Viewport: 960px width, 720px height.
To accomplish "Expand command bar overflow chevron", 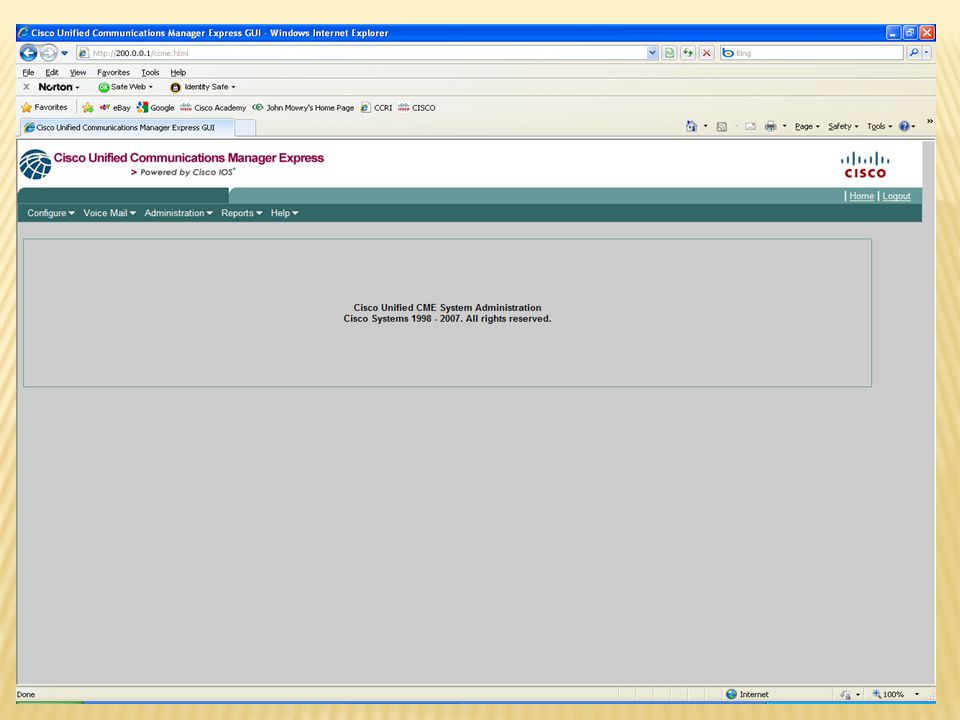I will click(x=929, y=121).
